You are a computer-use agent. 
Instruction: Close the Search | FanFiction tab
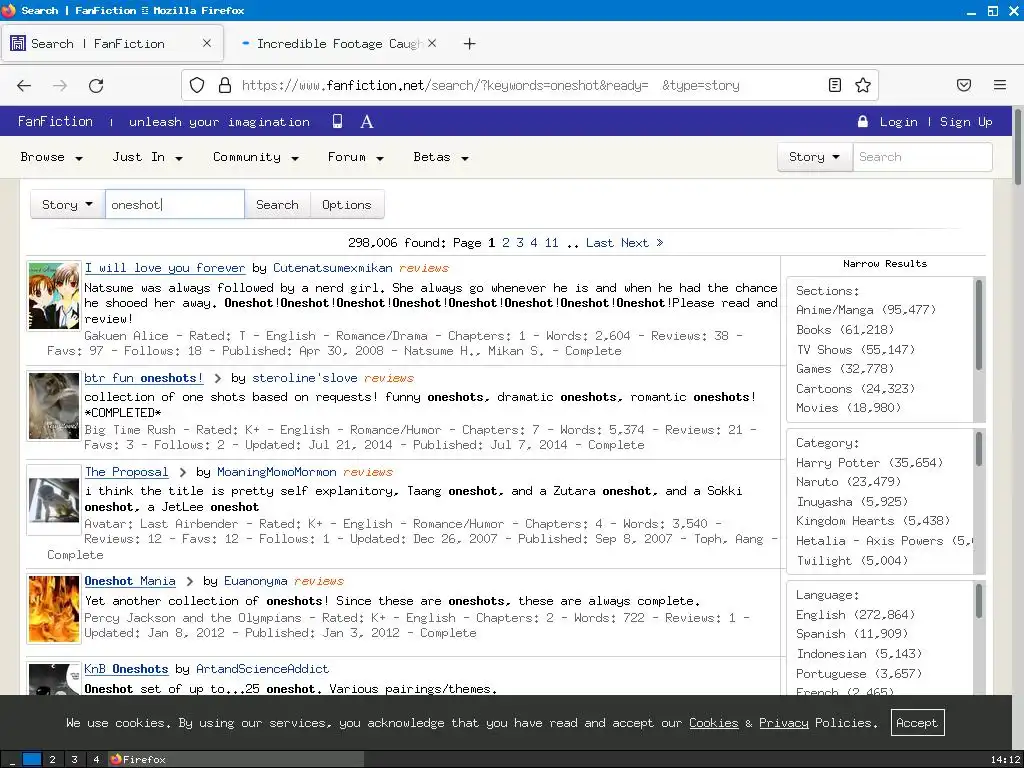207,43
